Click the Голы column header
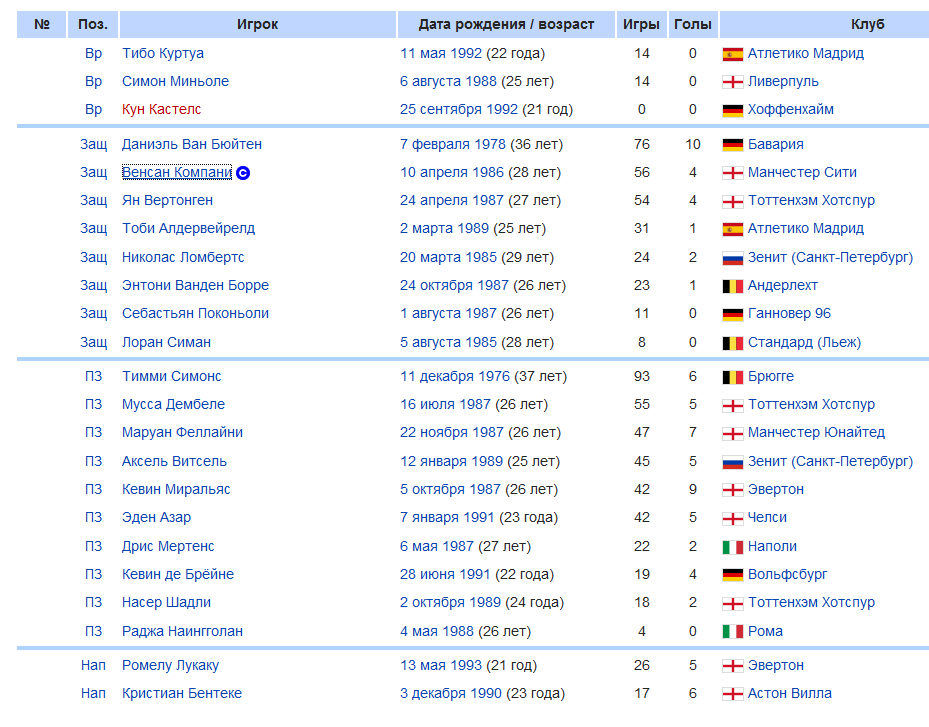The width and height of the screenshot is (929, 727). pyautogui.click(x=693, y=24)
